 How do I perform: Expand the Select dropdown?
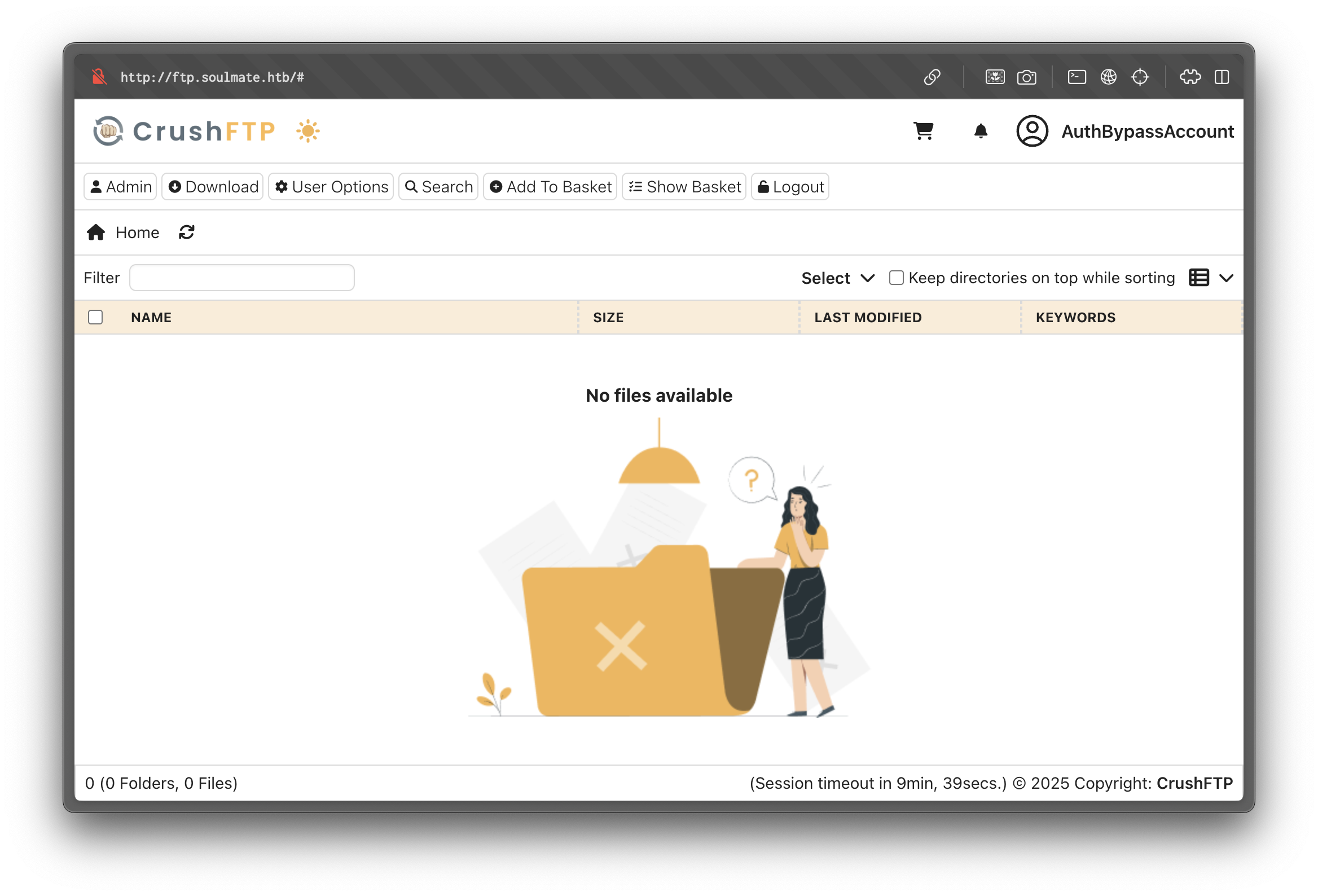[838, 278]
